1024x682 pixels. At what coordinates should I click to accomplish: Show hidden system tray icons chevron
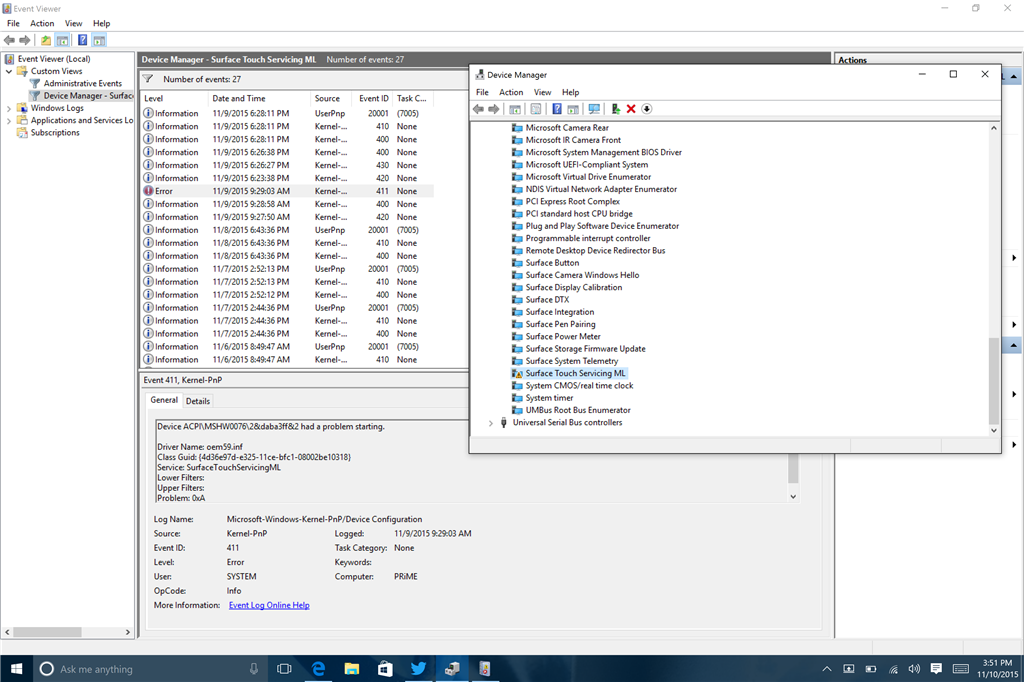pos(827,669)
